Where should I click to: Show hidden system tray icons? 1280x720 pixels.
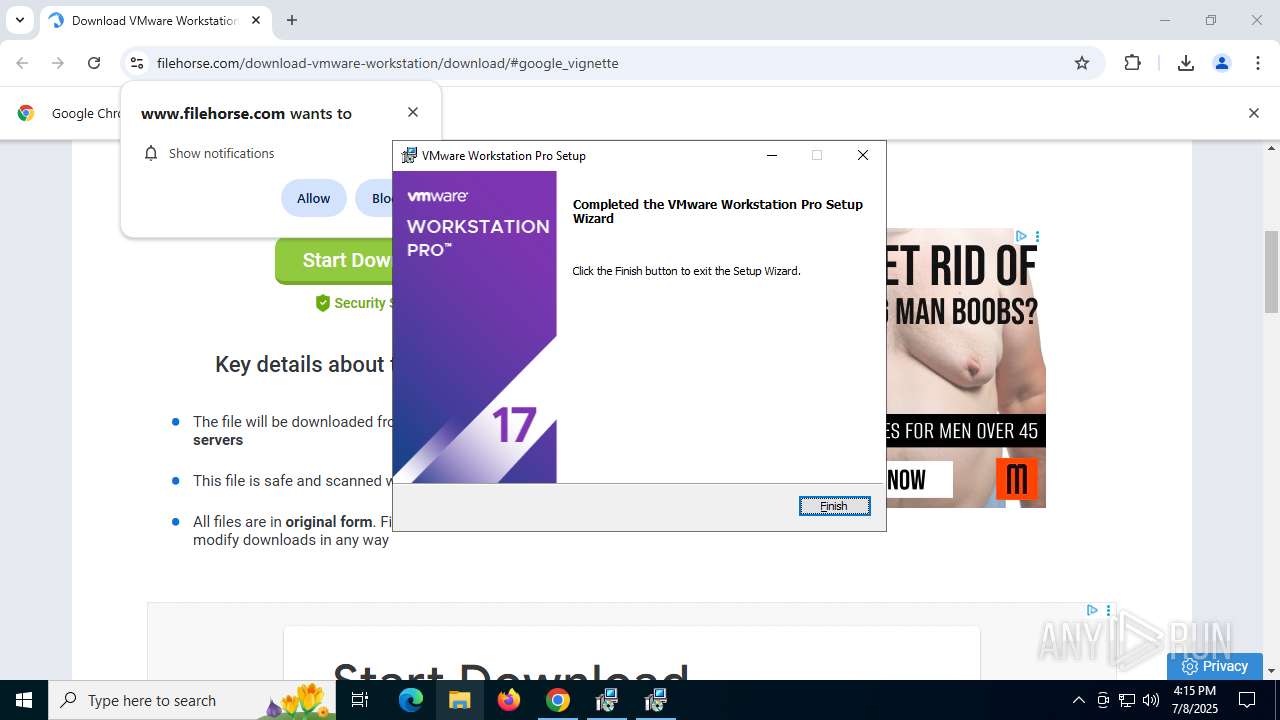coord(1078,700)
